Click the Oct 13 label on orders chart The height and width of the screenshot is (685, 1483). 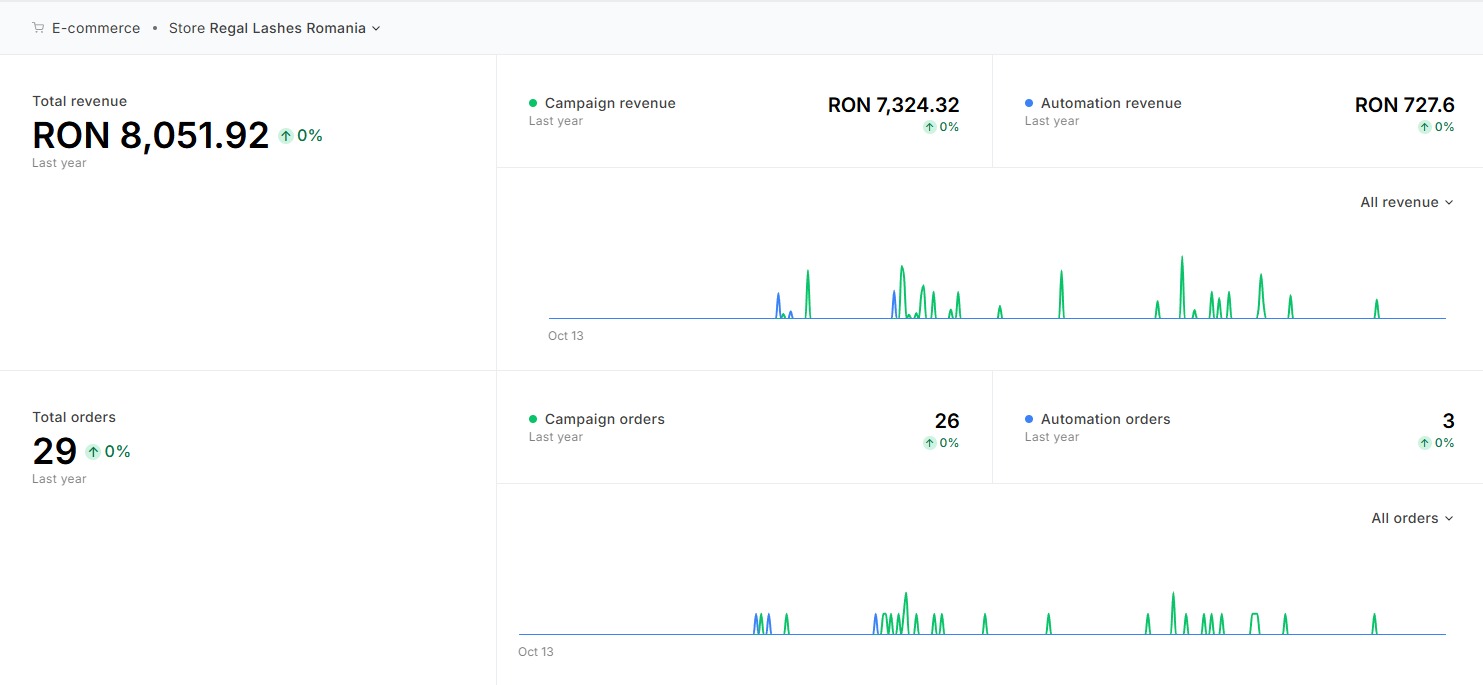pos(535,652)
